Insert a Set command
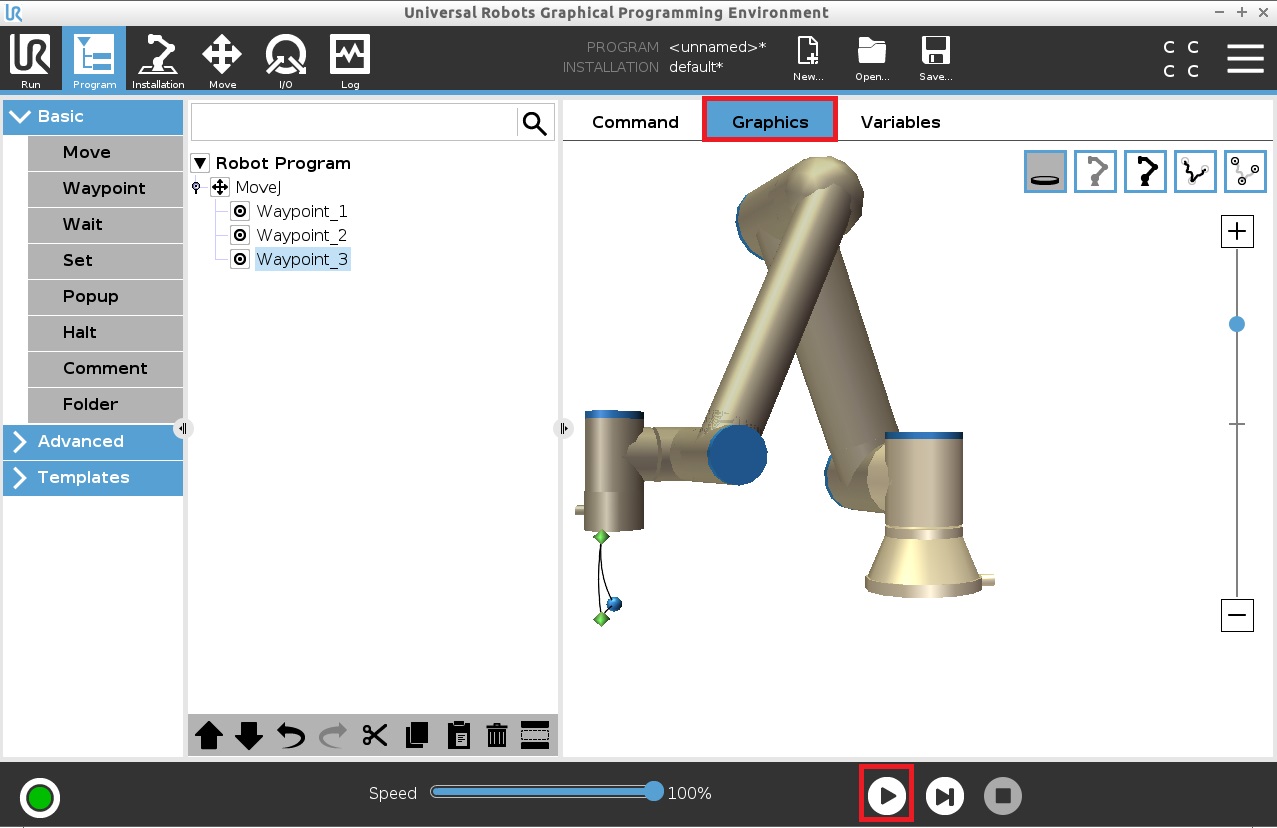This screenshot has width=1277, height=828. [x=105, y=260]
